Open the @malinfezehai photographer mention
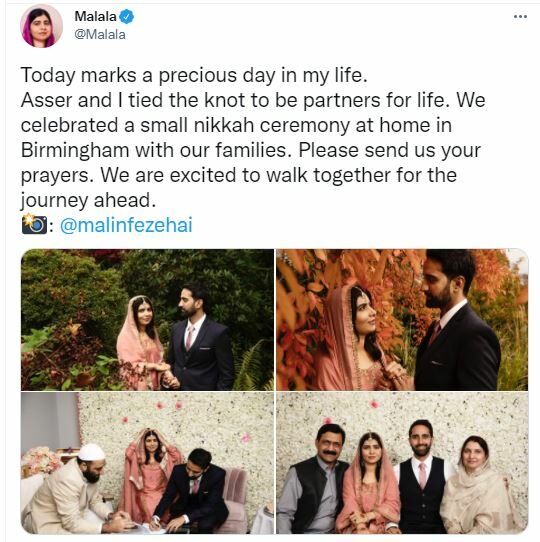 [x=126, y=225]
